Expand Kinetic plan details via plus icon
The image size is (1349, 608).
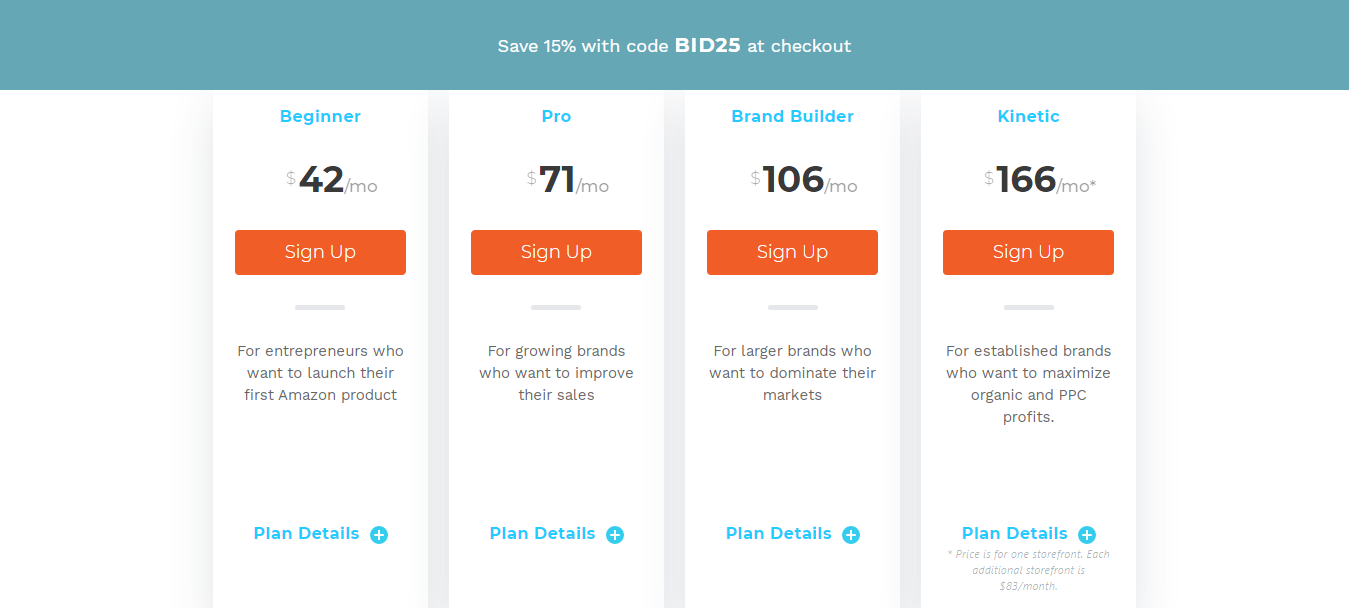(x=1086, y=534)
